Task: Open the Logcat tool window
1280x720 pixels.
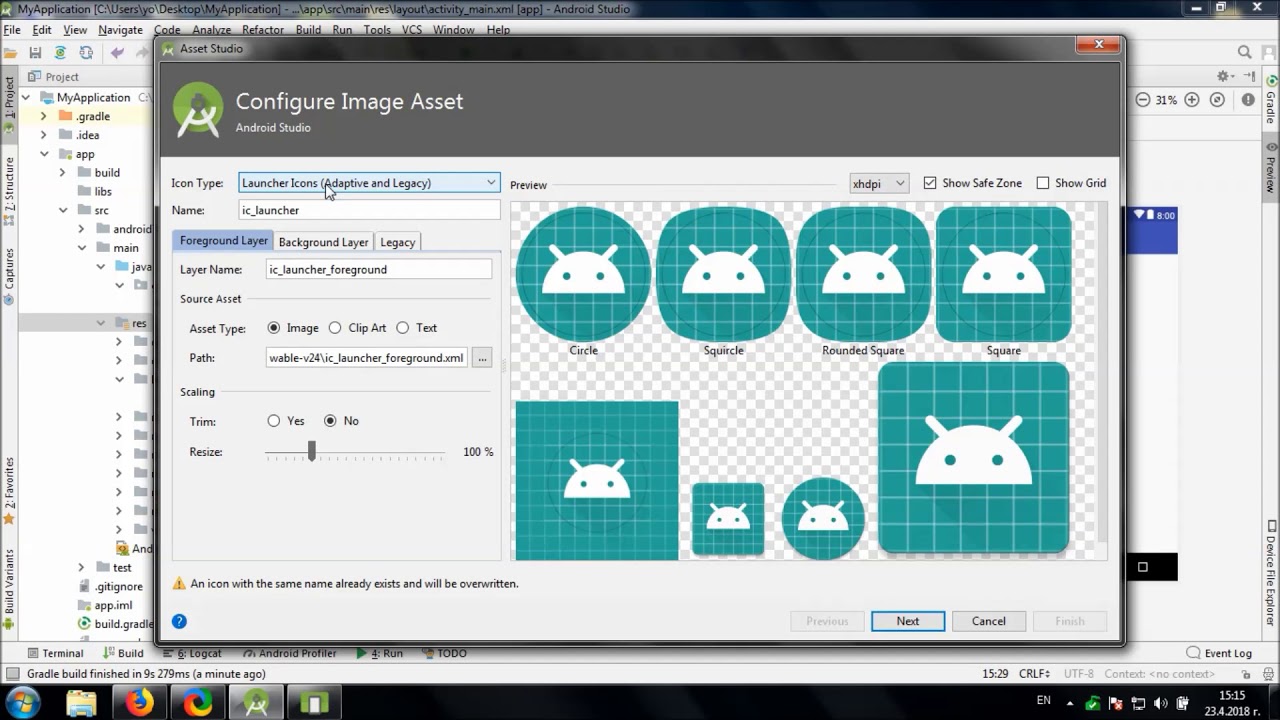Action: coord(194,653)
